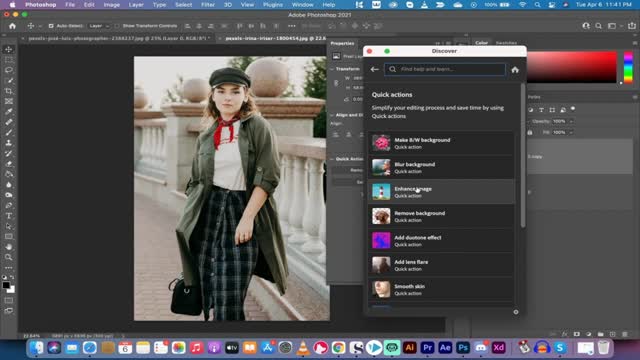Run Make B/W background quick action

pos(441,143)
